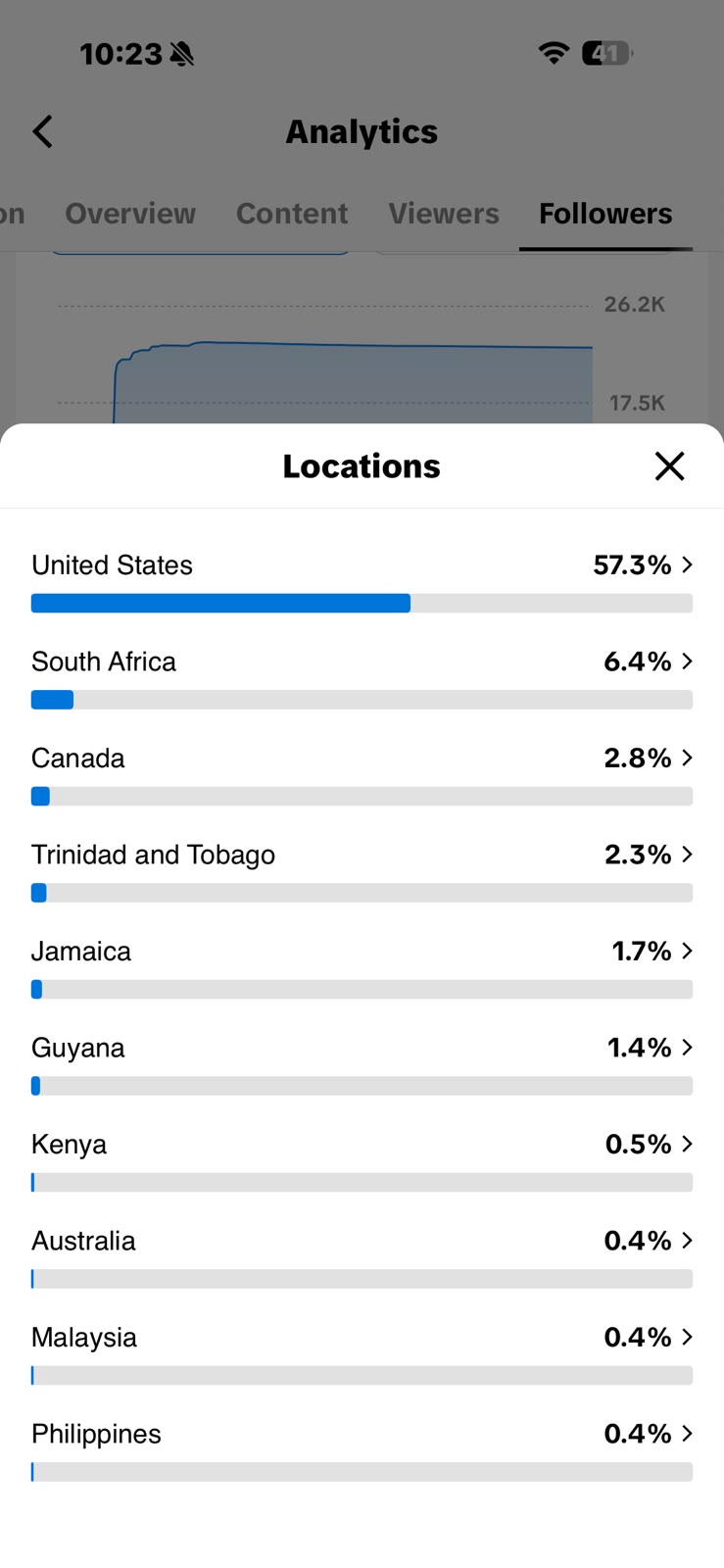Tap the United States percentage bar
The image size is (724, 1568).
[x=362, y=604]
